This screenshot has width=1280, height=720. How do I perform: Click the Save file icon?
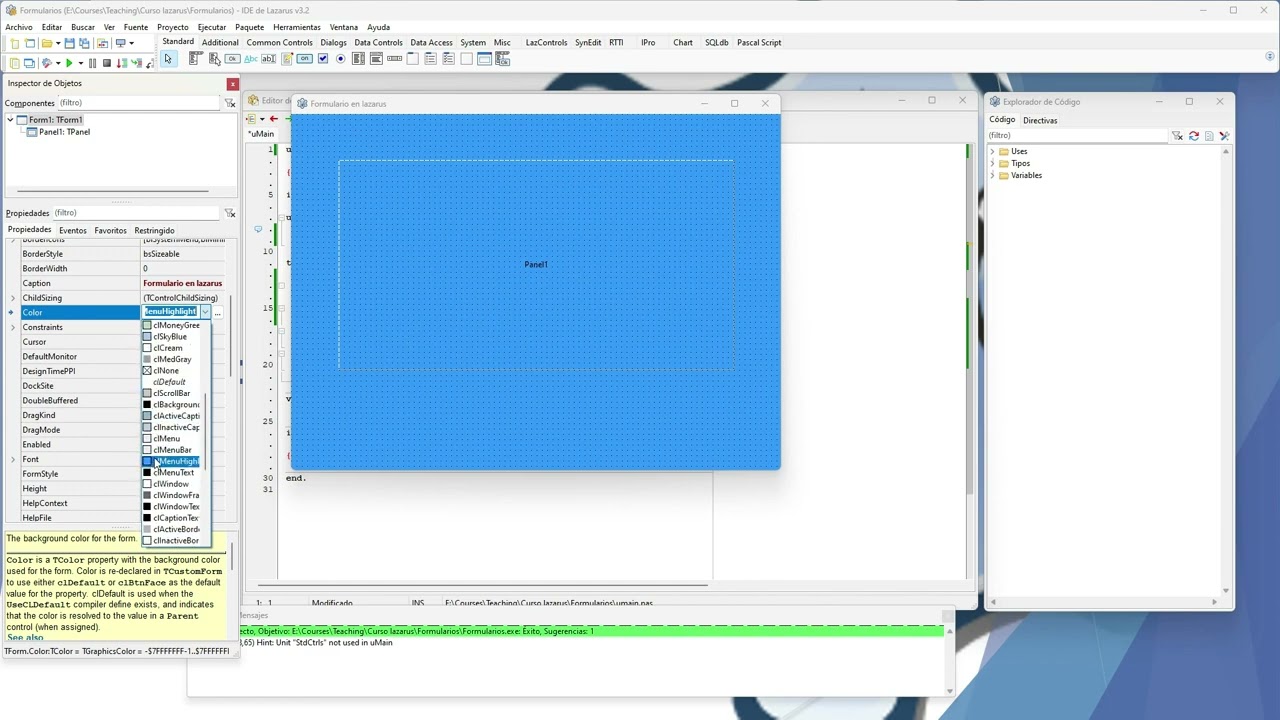pos(70,43)
